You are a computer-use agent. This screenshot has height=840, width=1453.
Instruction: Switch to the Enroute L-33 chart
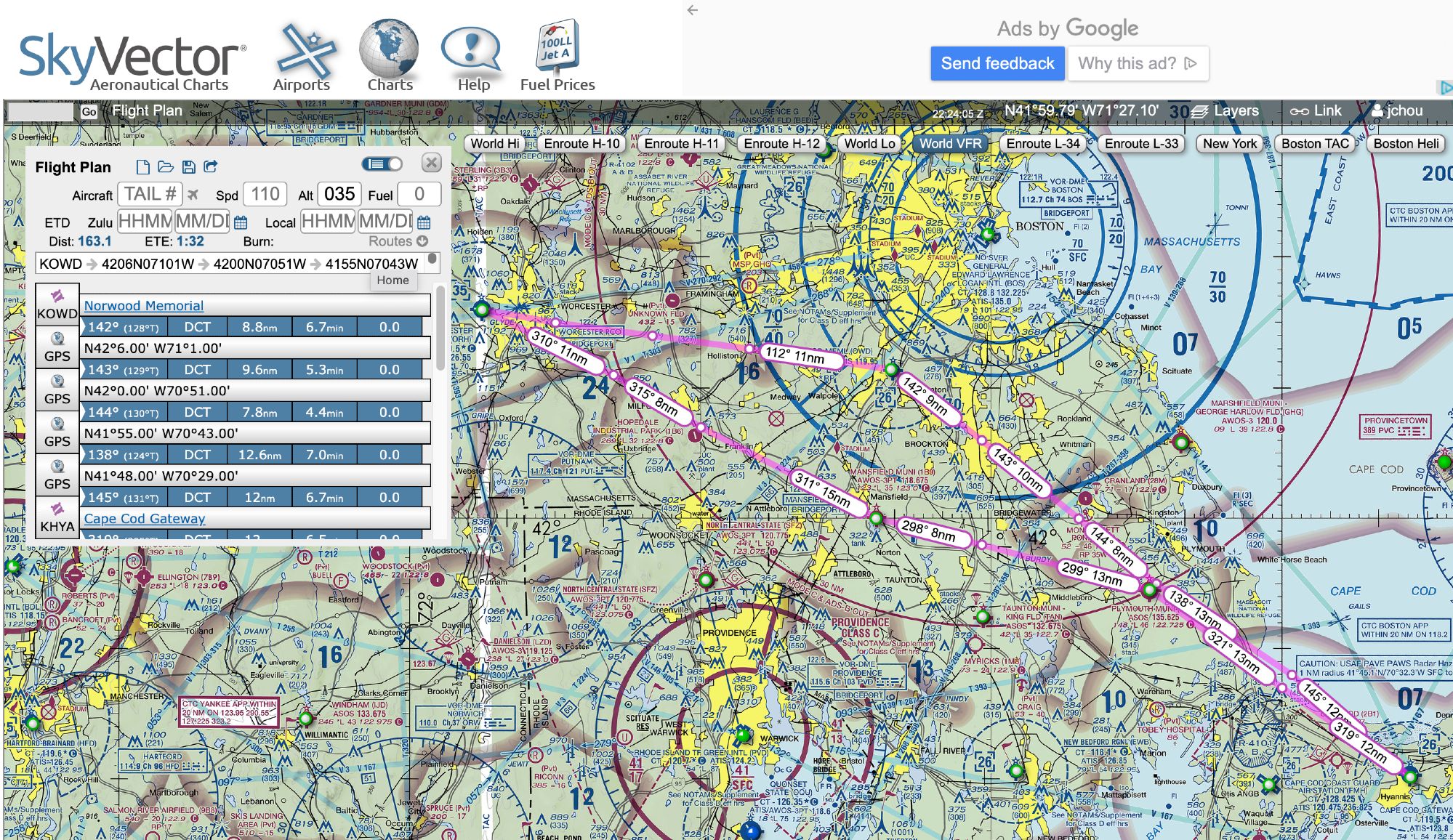(1142, 144)
